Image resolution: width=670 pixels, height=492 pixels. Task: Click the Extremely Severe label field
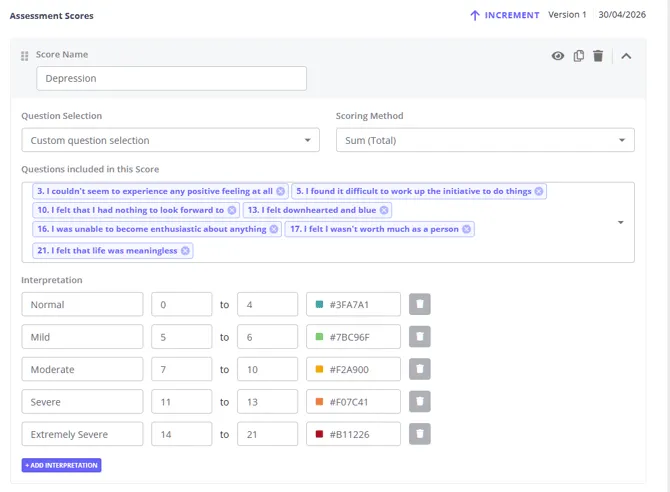82,434
